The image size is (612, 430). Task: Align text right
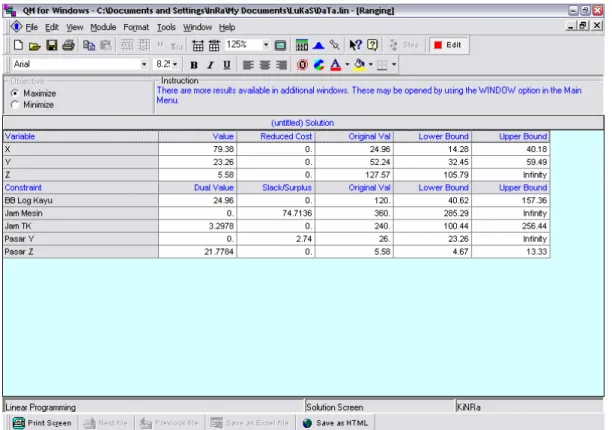[x=281, y=65]
